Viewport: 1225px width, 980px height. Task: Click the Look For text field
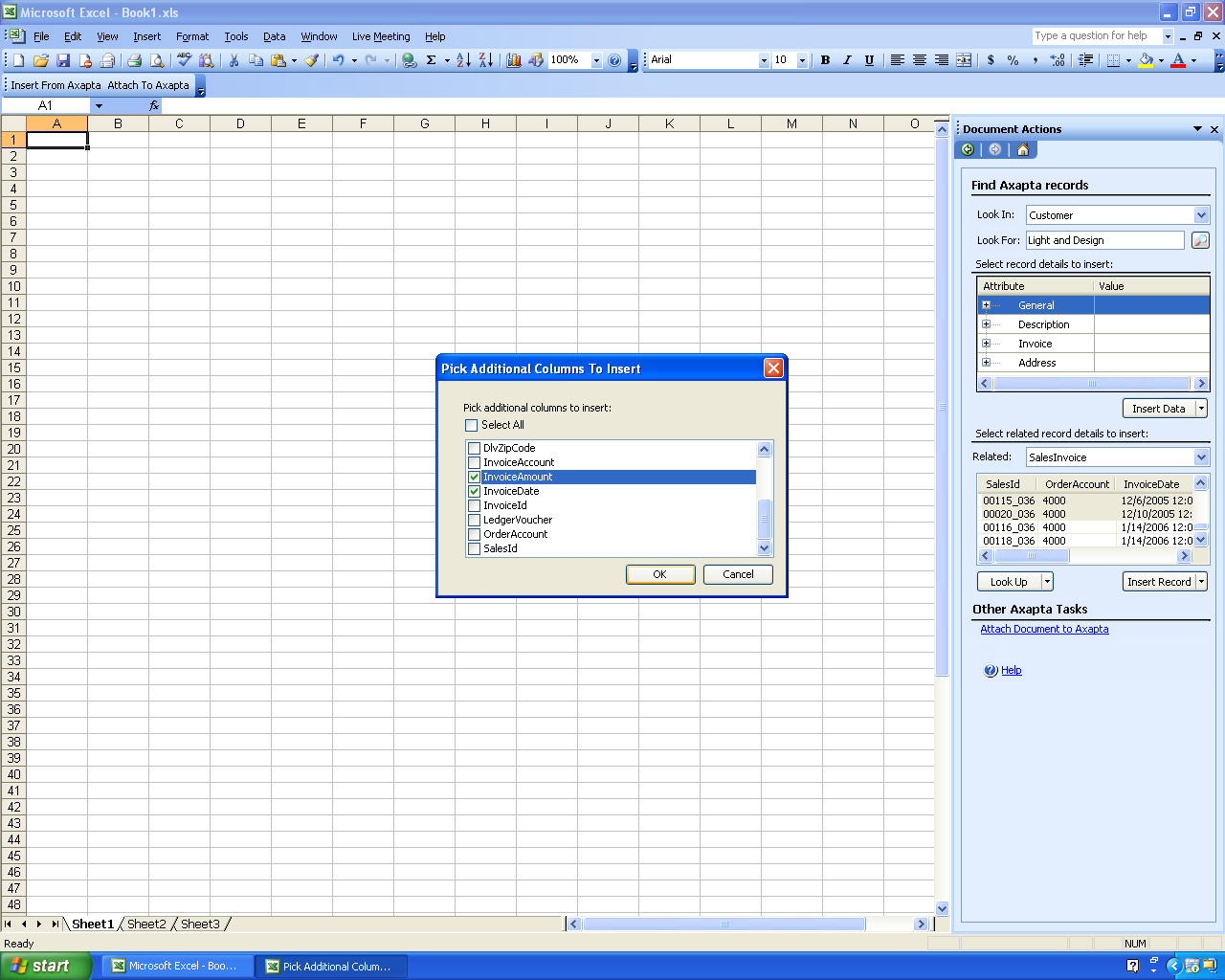(1104, 240)
